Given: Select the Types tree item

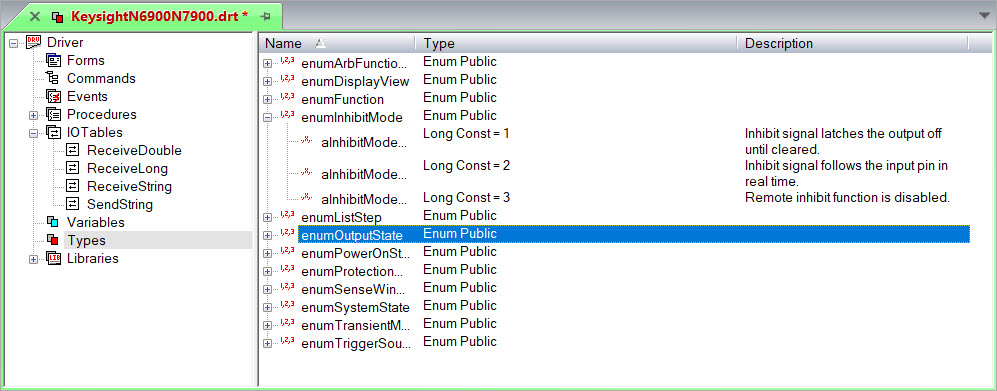Looking at the screenshot, I should 86,240.
